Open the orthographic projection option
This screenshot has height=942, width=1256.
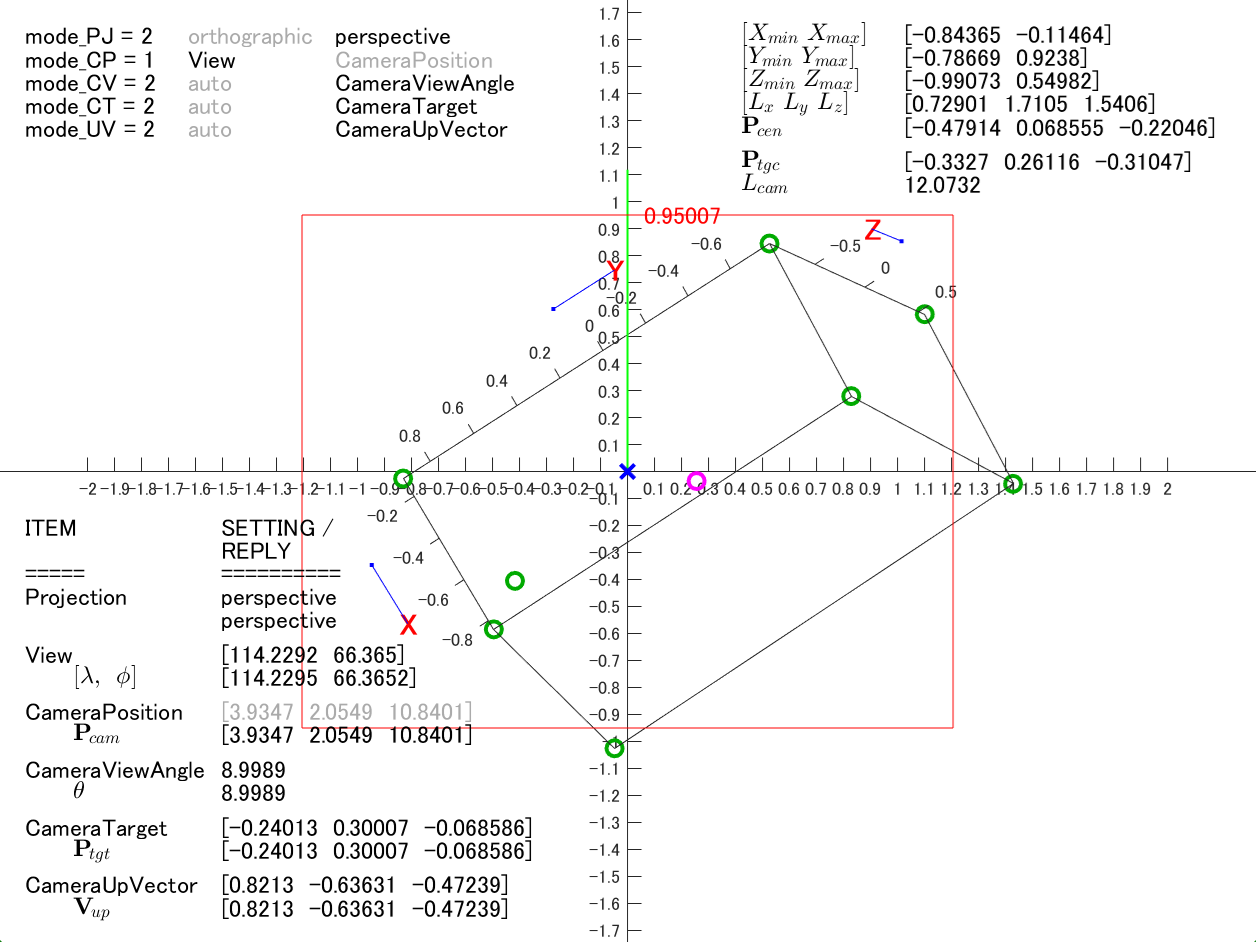pyautogui.click(x=249, y=36)
